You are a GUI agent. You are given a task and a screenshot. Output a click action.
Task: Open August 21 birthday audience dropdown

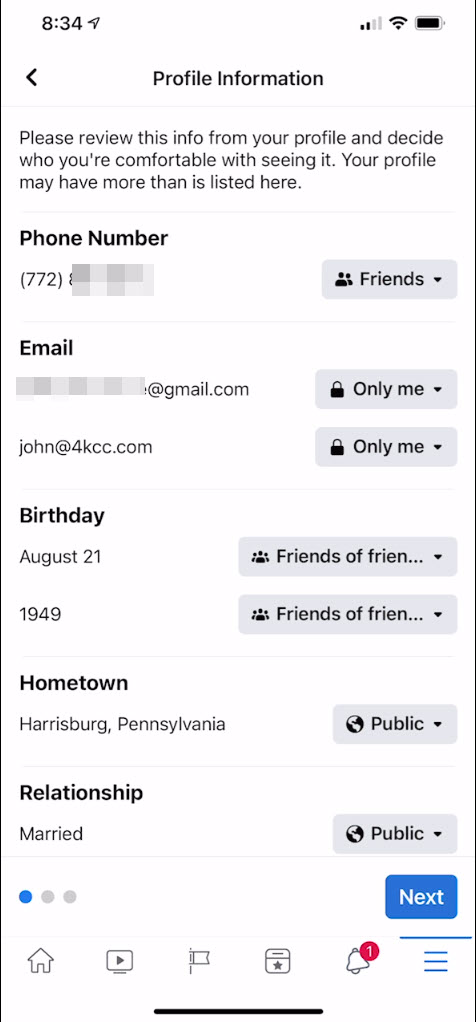[x=348, y=557]
